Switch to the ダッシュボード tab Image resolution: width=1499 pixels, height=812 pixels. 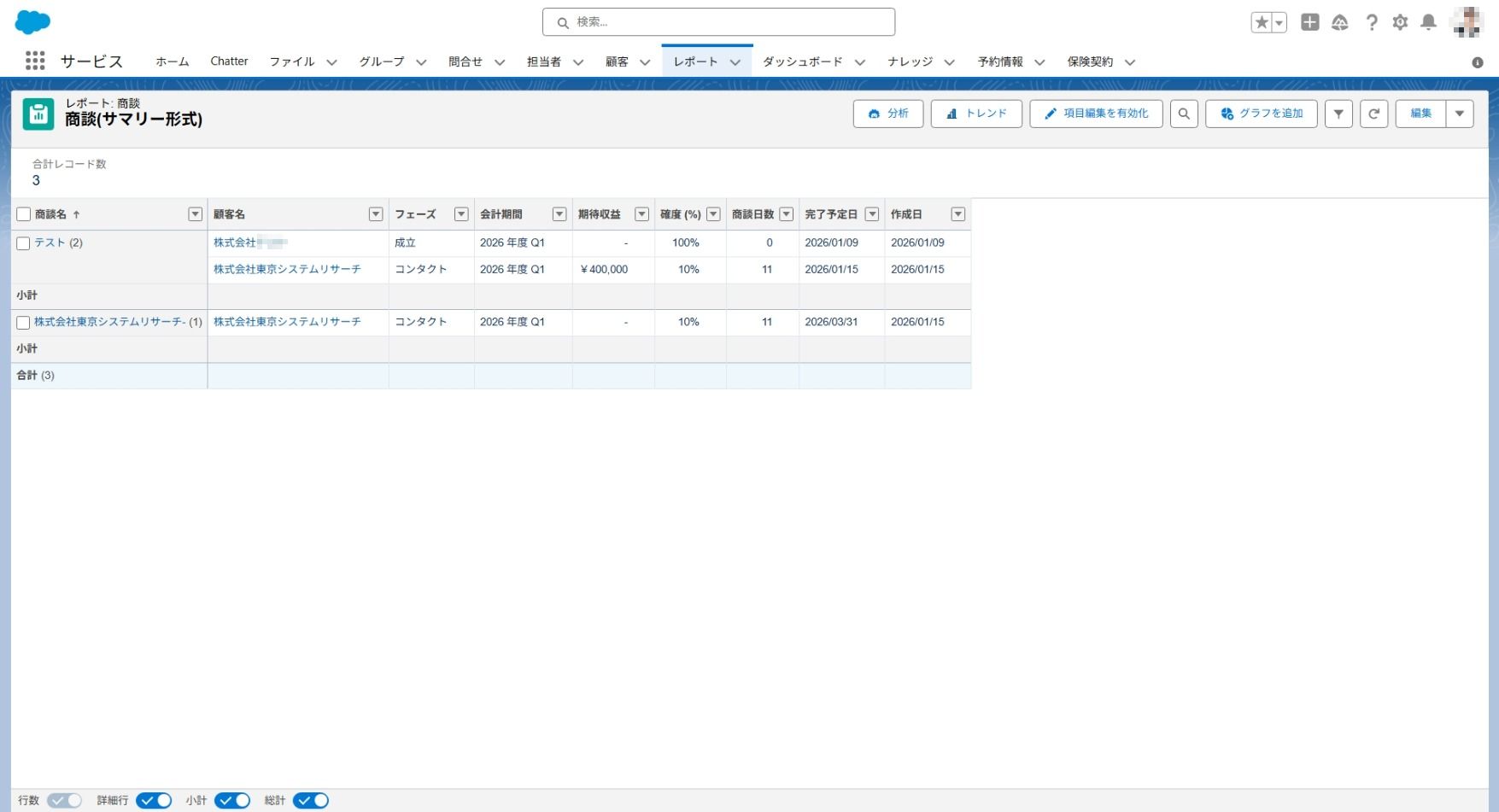[802, 61]
